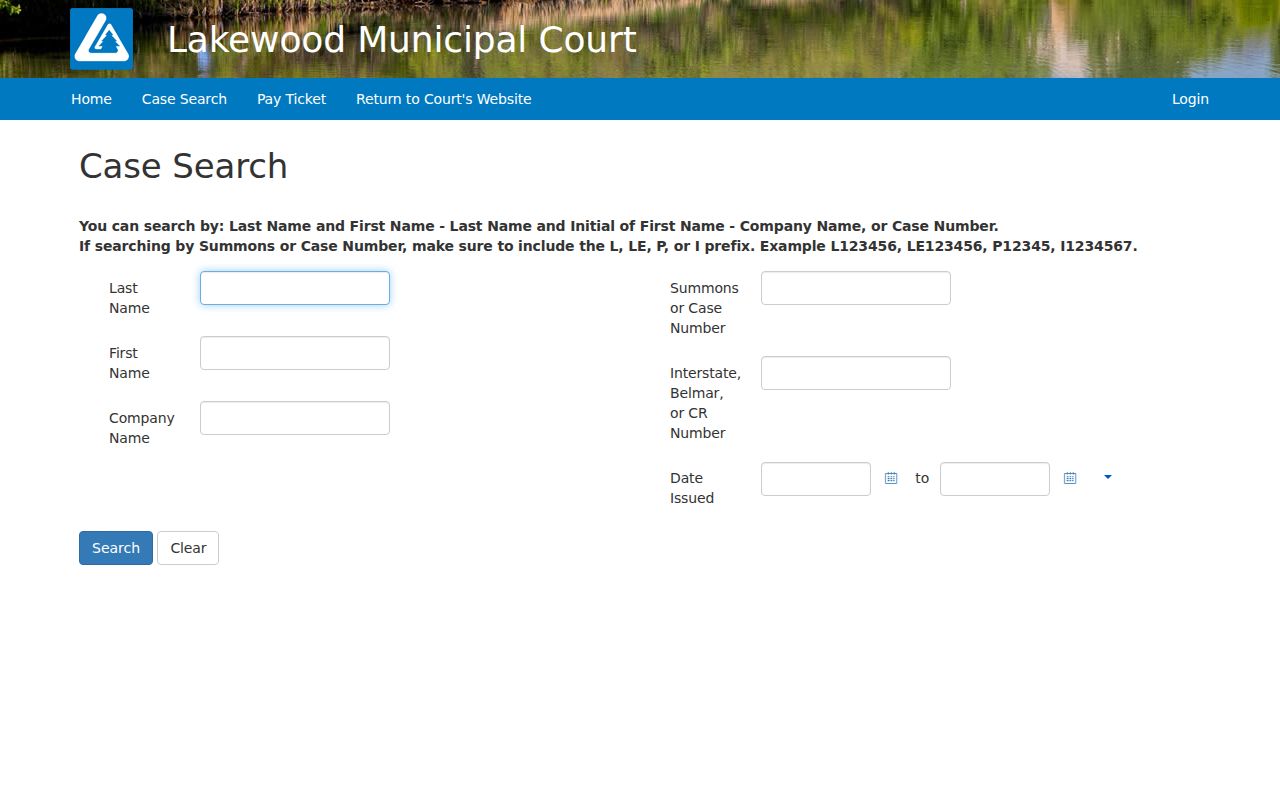
Task: Focus the Company Name input field
Action: pyautogui.click(x=295, y=418)
